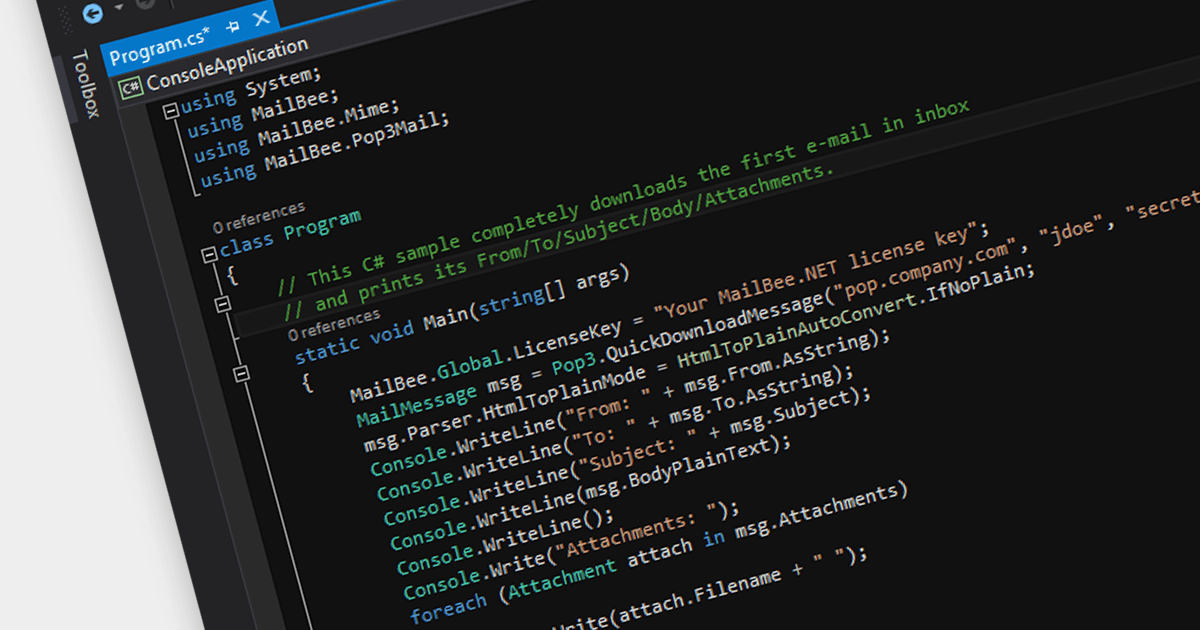
Task: Click the C# project icon in navigation bar
Action: pos(130,88)
